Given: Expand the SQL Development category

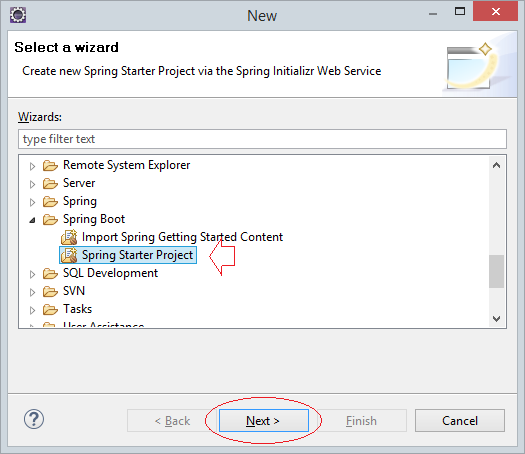Looking at the screenshot, I should [x=32, y=274].
